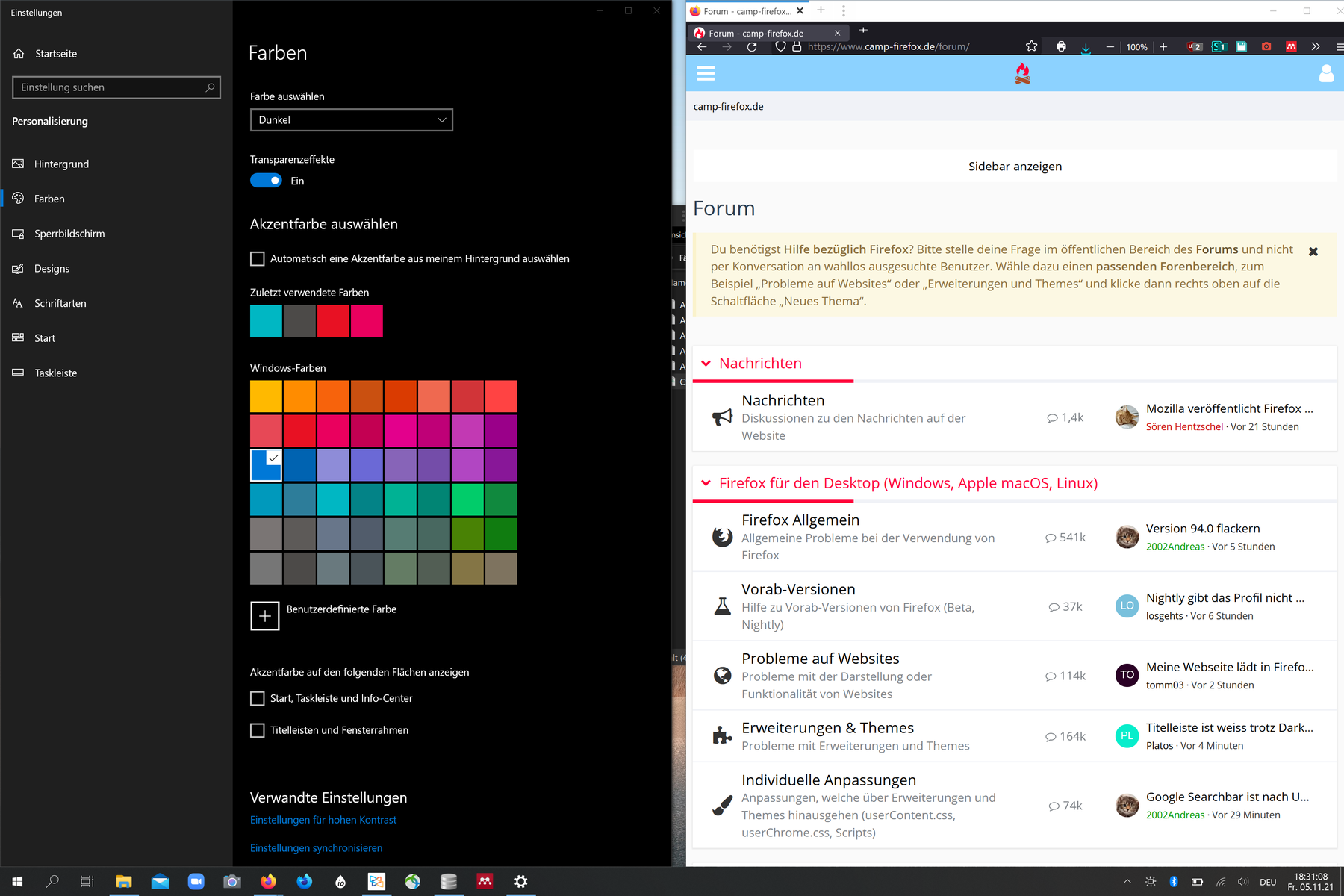Collapse the Nachrichten forum category
The width and height of the screenshot is (1344, 896).
click(x=706, y=364)
